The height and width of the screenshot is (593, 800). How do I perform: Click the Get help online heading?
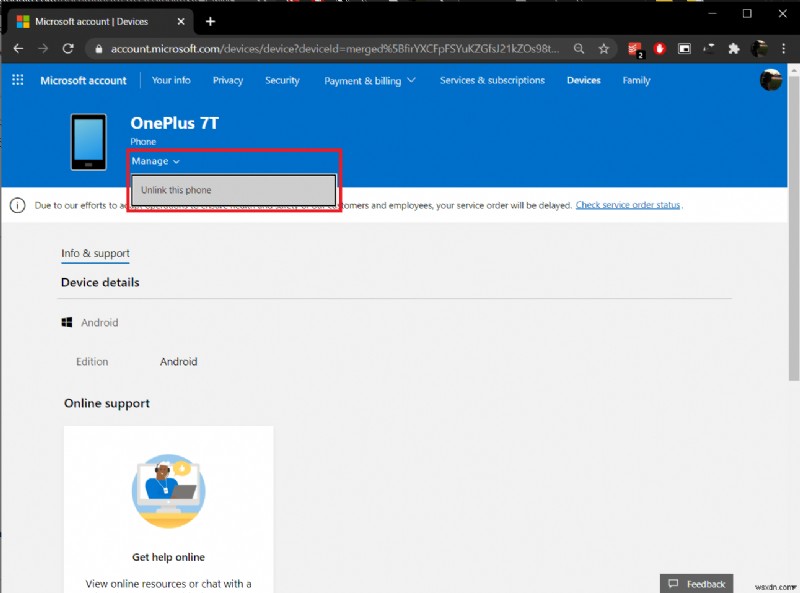click(168, 557)
